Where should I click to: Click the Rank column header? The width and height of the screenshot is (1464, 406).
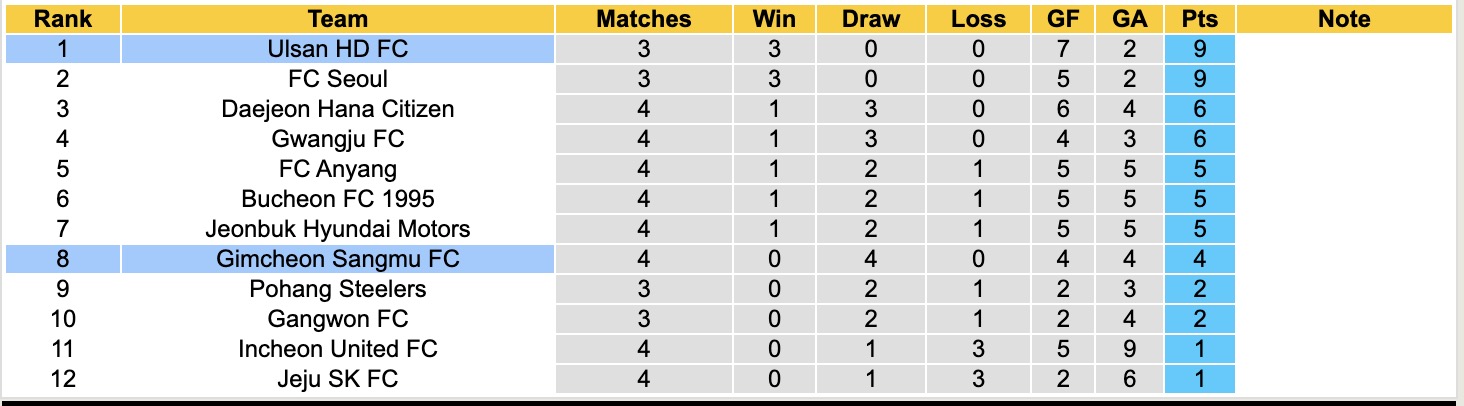tap(63, 19)
